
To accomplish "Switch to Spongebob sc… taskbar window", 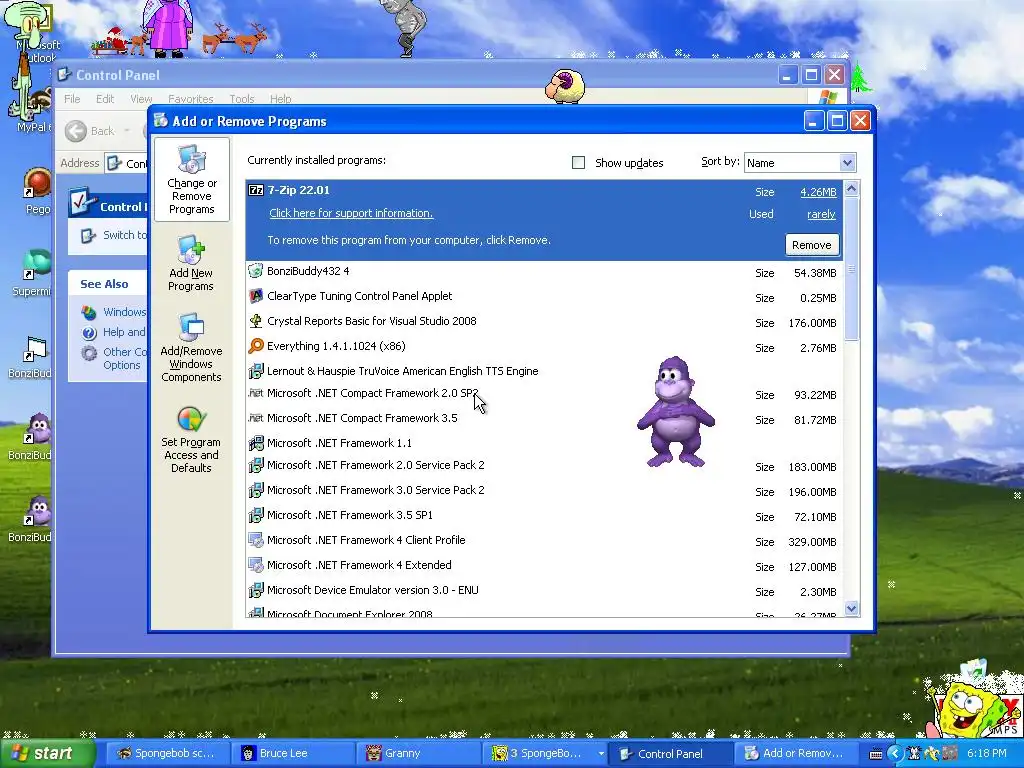I will [166, 754].
